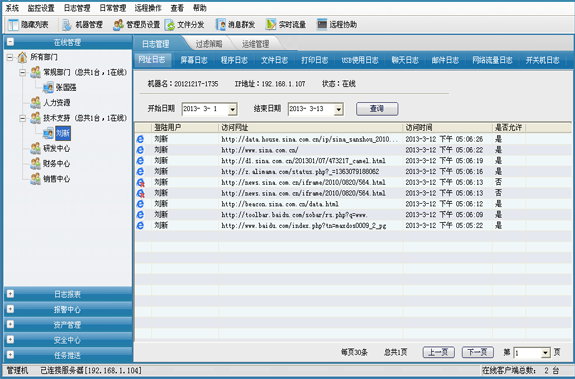Collapse the 在线管理 panel
This screenshot has height=379, width=575.
[x=10, y=42]
